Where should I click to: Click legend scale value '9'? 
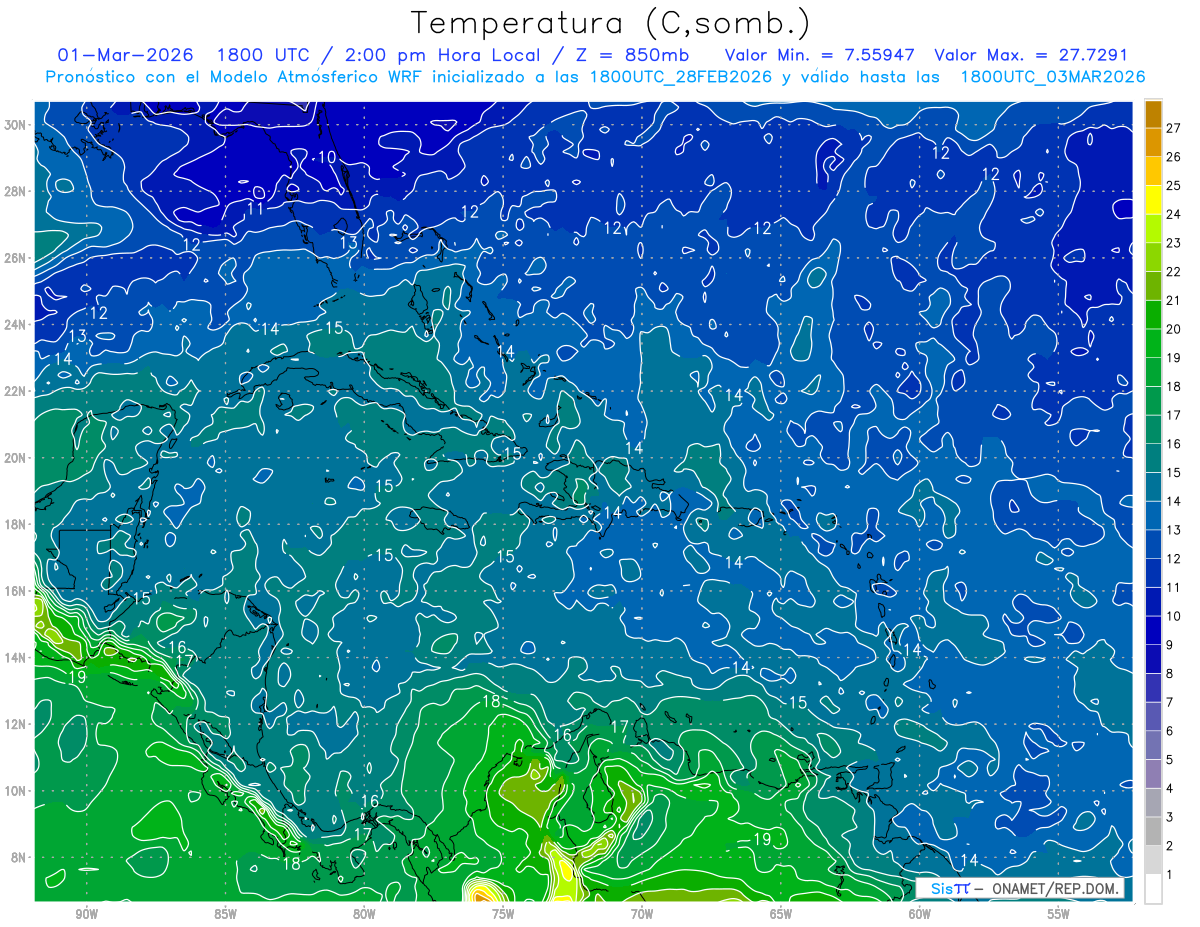1169,645
